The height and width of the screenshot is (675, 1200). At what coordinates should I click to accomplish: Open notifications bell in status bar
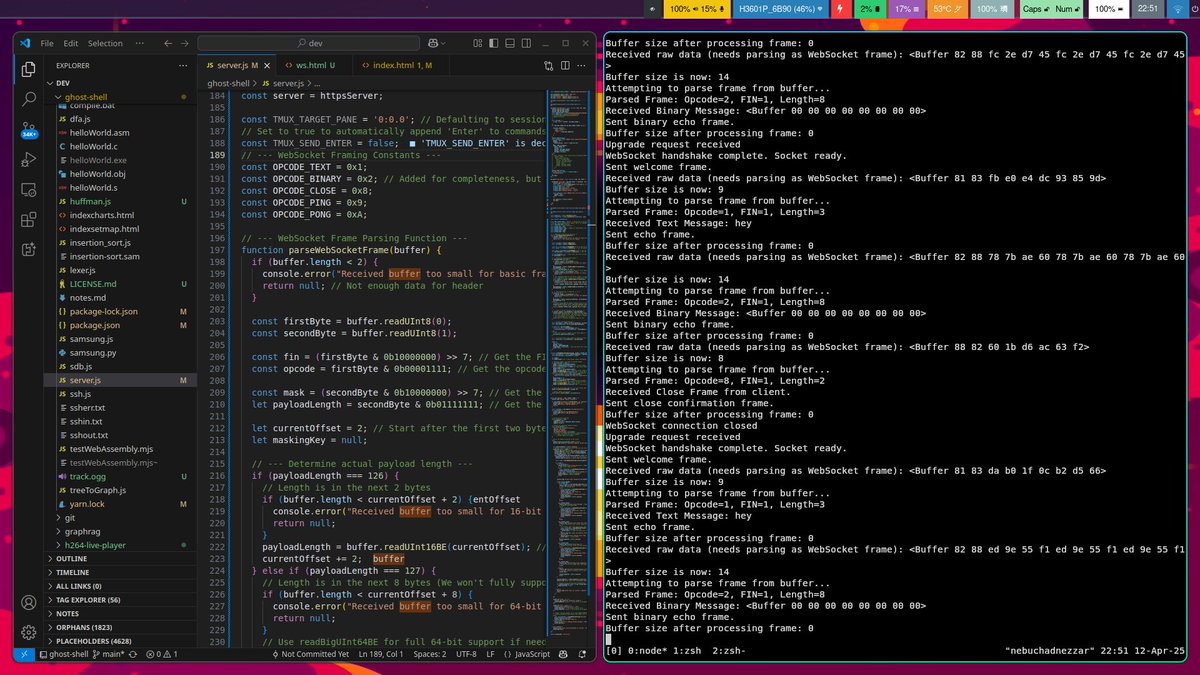click(x=582, y=654)
